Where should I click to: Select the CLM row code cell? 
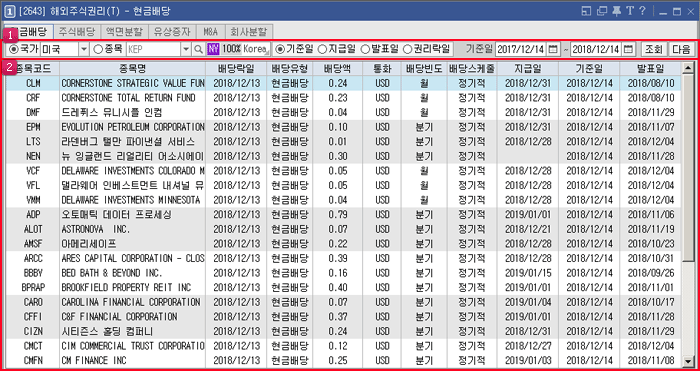click(33, 83)
